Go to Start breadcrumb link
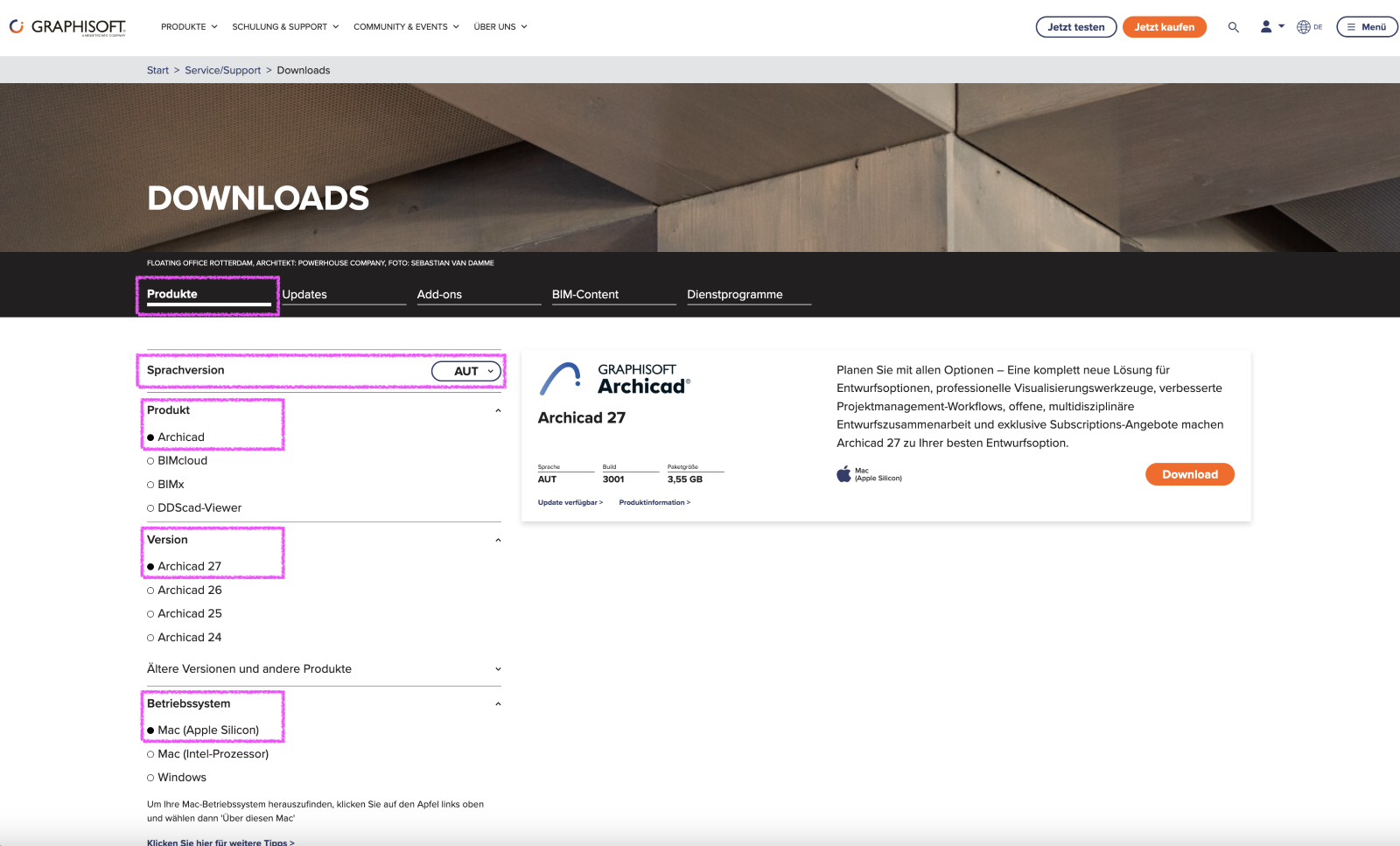 point(157,70)
